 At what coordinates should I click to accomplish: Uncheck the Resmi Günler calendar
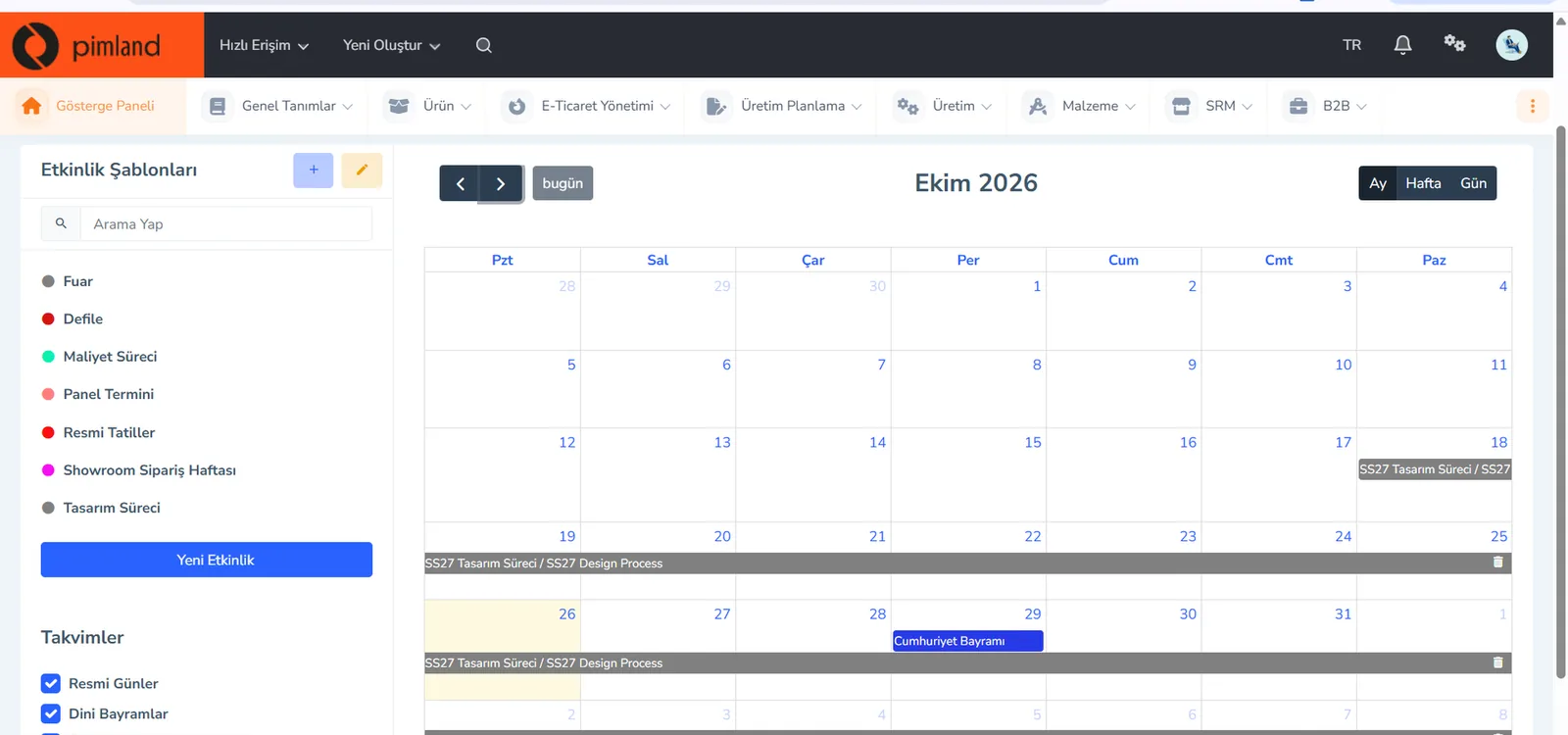point(51,683)
